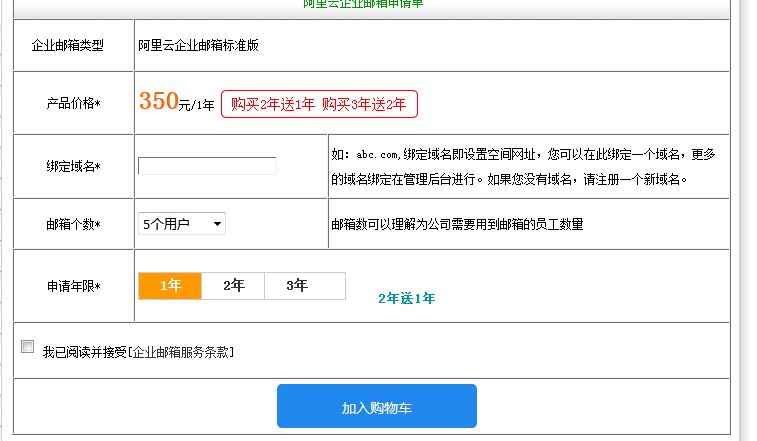Screen dimensions: 757x441
Task: Click the 绑定域名* label
Action: [x=73, y=166]
